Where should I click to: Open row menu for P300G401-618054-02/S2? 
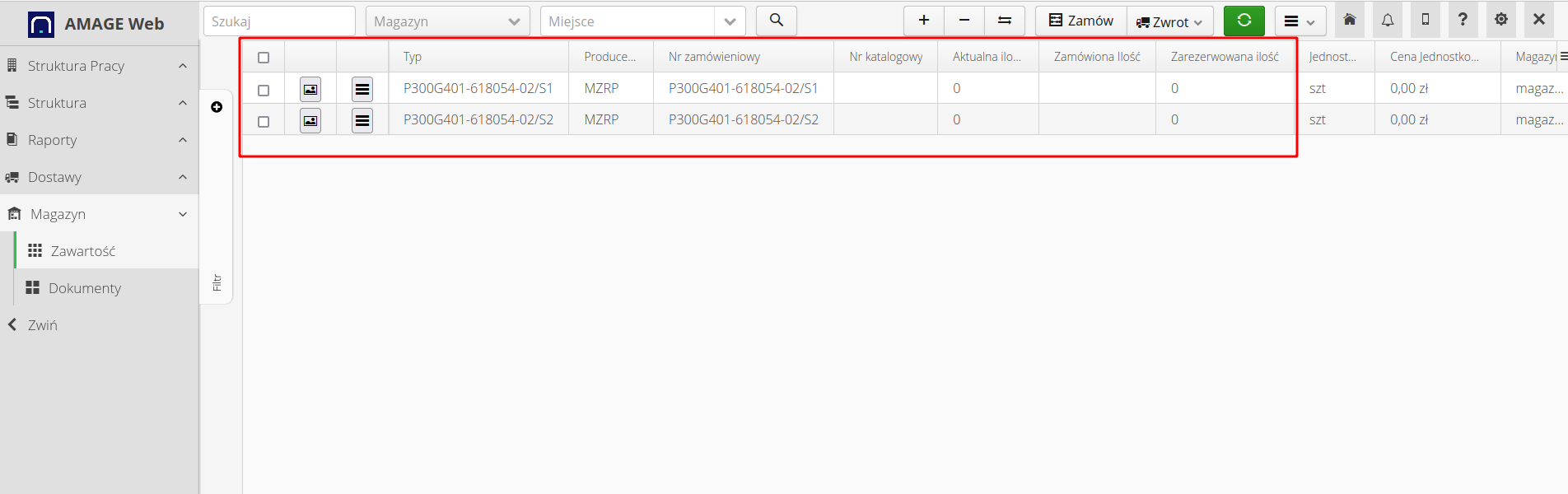pos(362,120)
